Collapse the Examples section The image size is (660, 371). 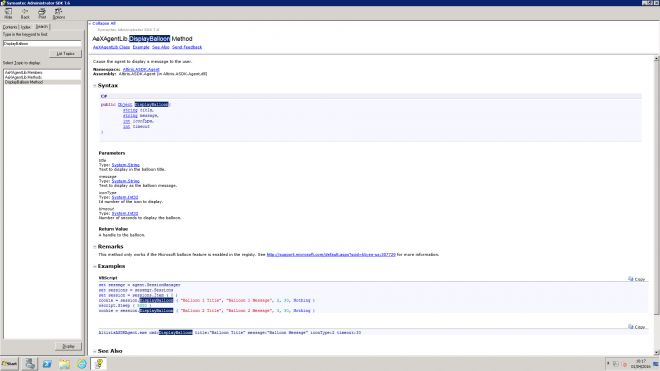pos(95,267)
